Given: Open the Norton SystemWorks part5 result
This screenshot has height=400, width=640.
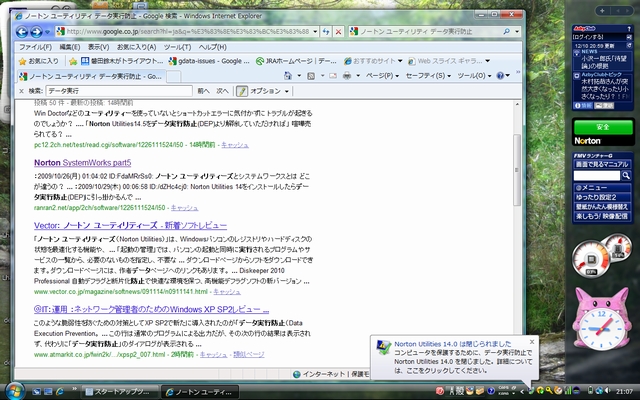Looking at the screenshot, I should (82, 162).
